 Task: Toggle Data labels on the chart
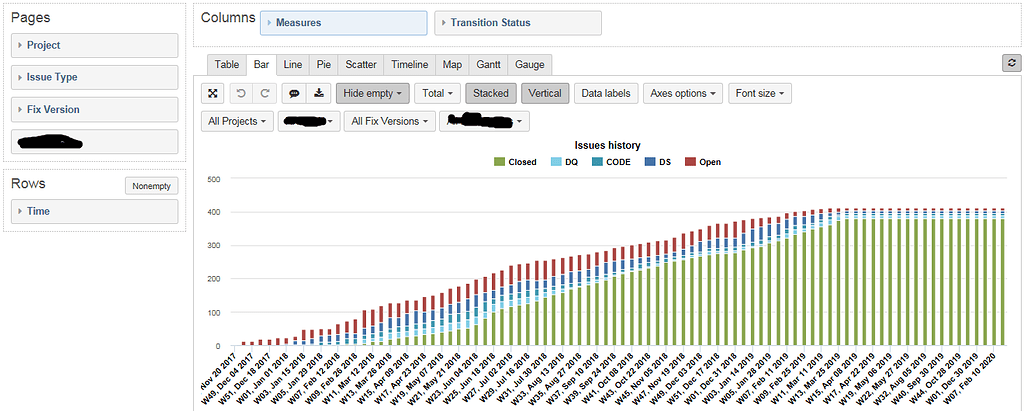pyautogui.click(x=606, y=93)
